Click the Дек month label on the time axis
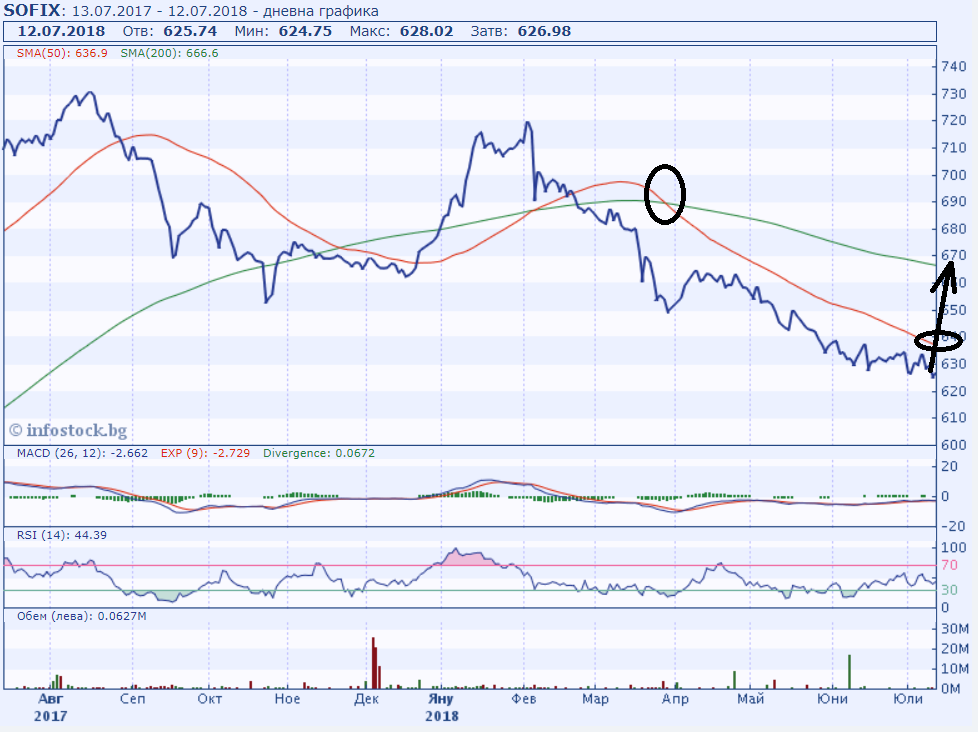 366,698
